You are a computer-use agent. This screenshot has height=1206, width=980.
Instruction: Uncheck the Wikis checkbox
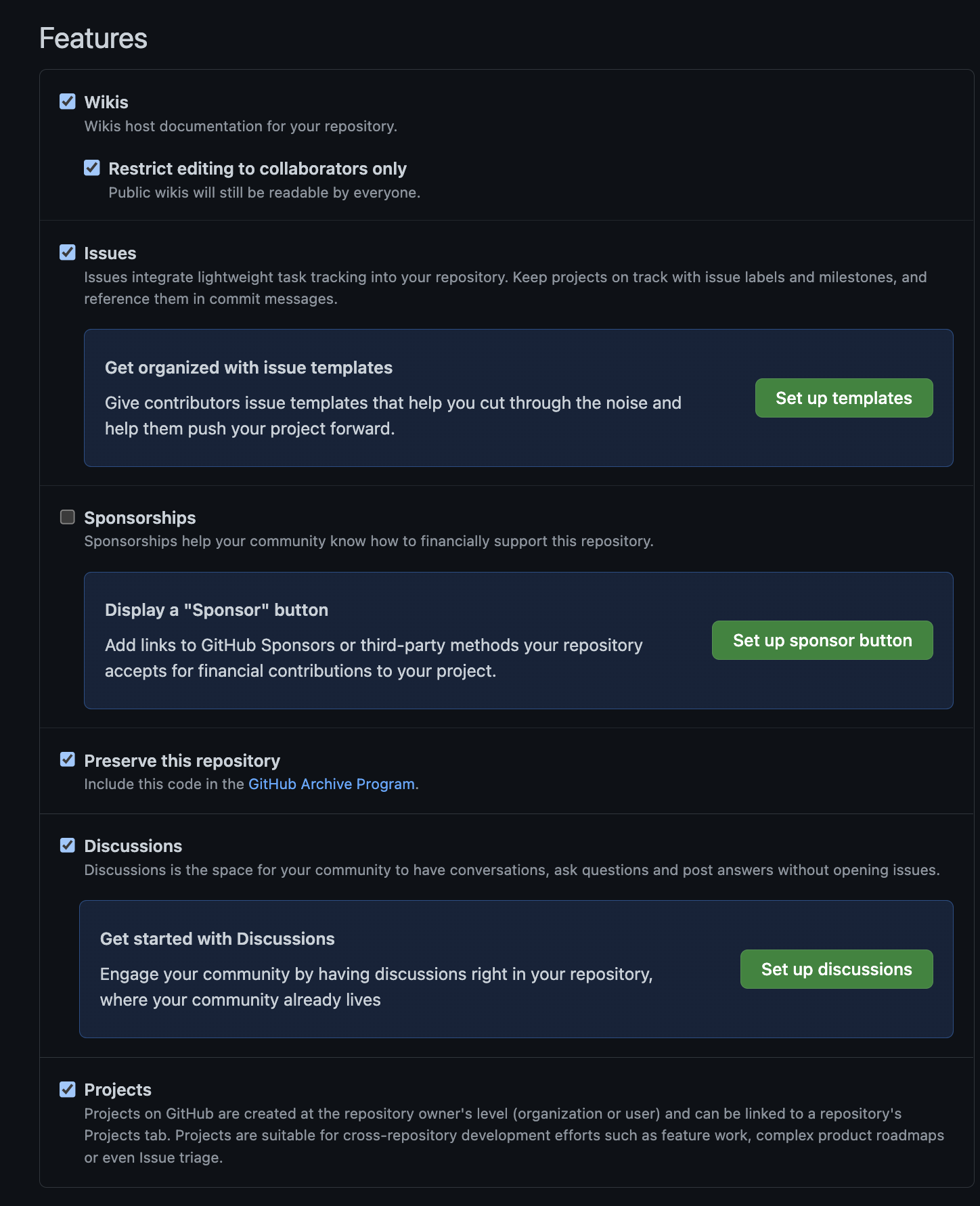68,102
